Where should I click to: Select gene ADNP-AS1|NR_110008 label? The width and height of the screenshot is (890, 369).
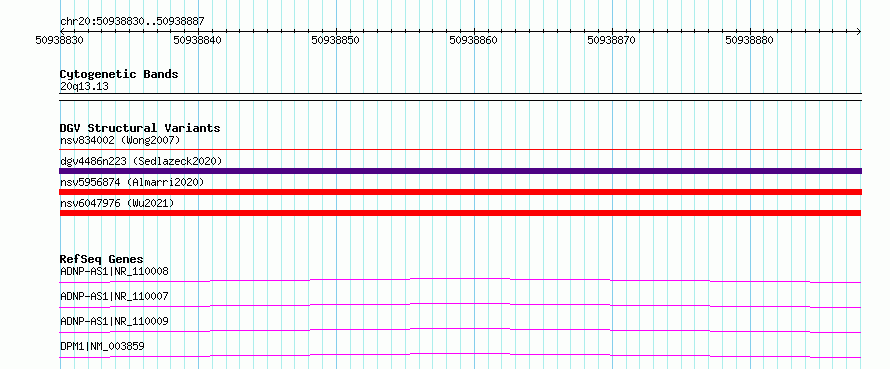114,271
